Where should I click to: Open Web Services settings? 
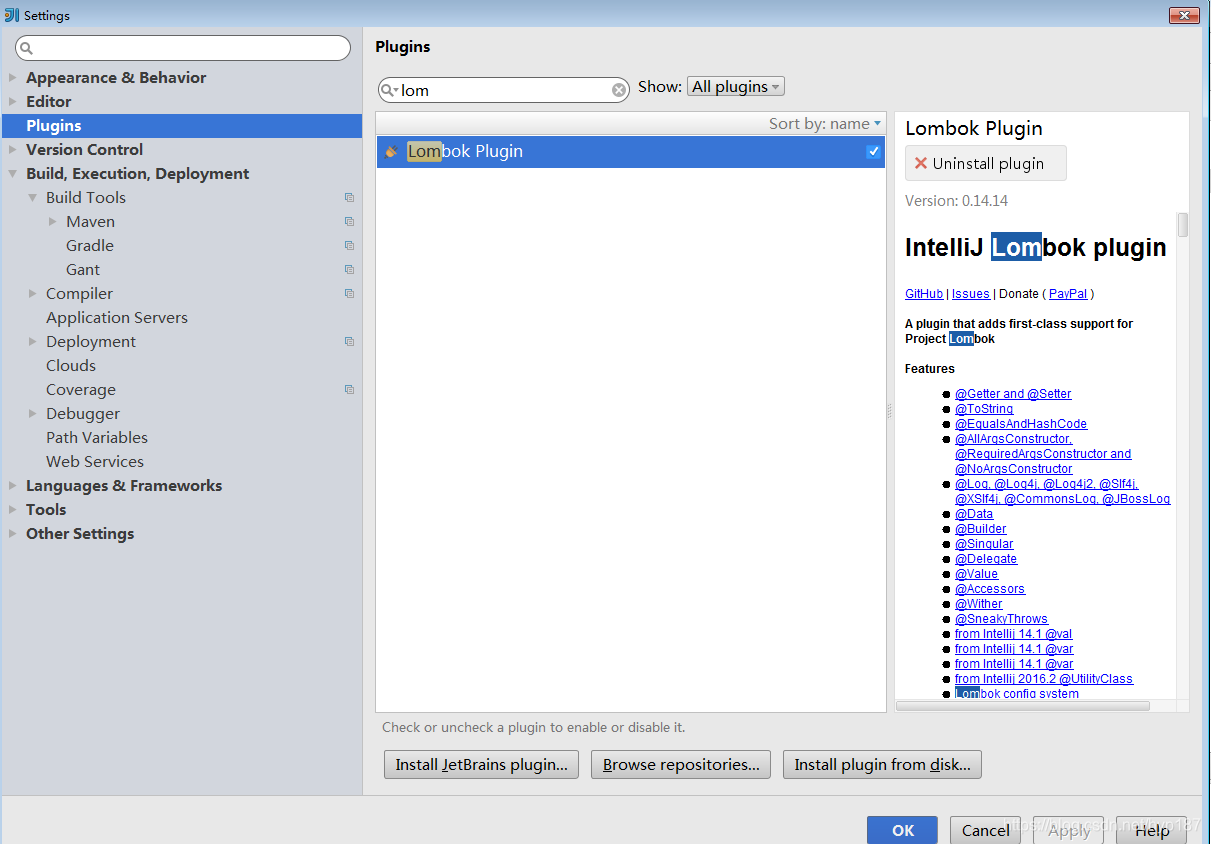click(95, 462)
